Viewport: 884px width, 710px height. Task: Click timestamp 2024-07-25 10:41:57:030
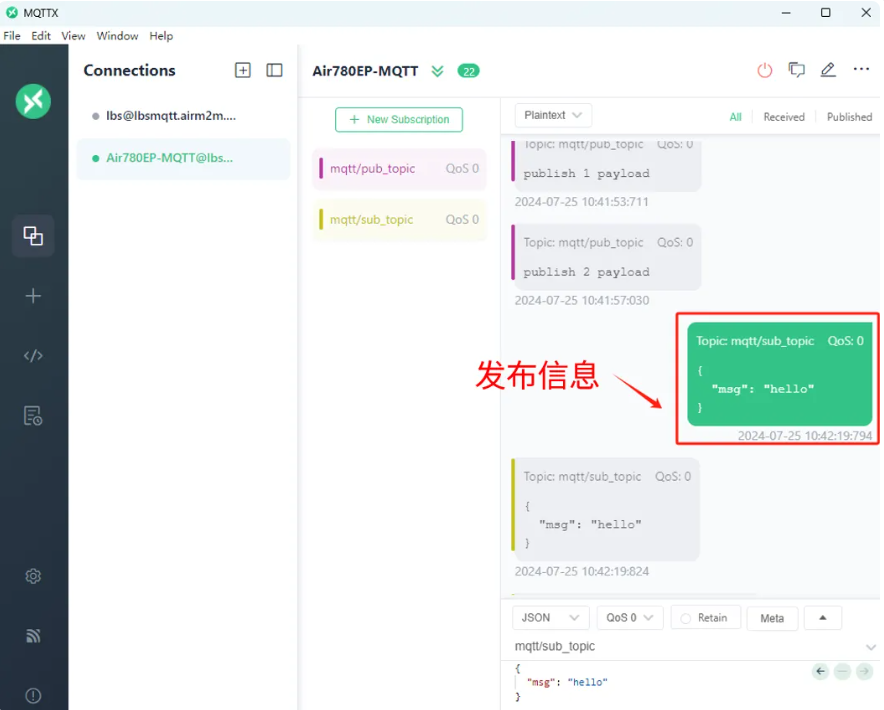[582, 301]
